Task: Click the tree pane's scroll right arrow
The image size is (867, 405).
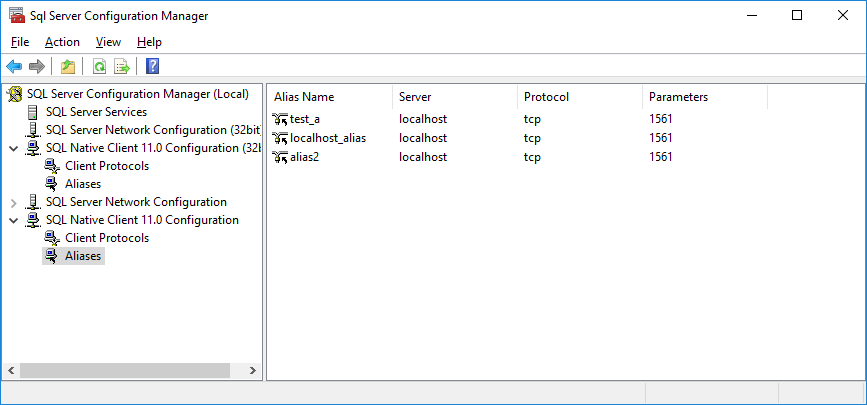Action: click(x=252, y=371)
